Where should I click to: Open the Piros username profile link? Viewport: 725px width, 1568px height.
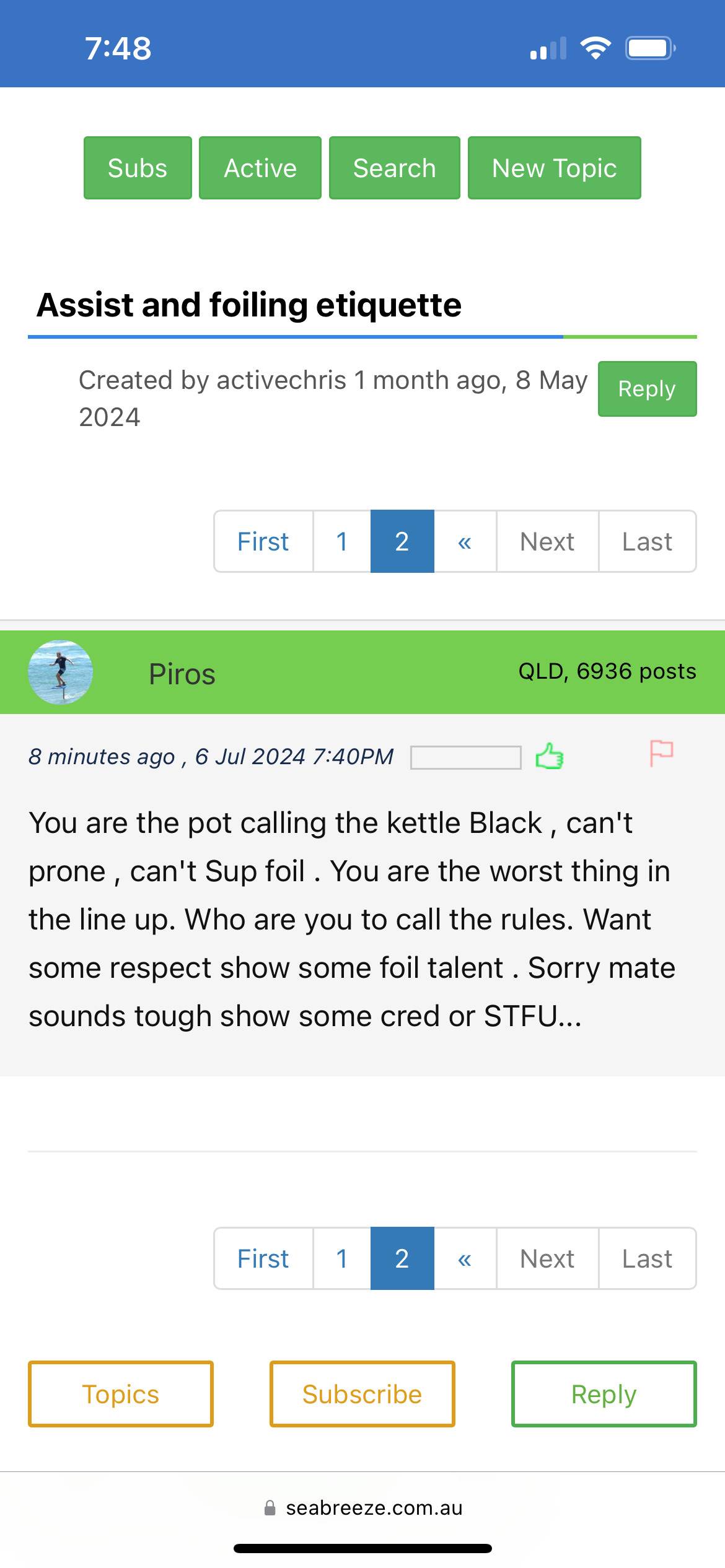tap(182, 674)
